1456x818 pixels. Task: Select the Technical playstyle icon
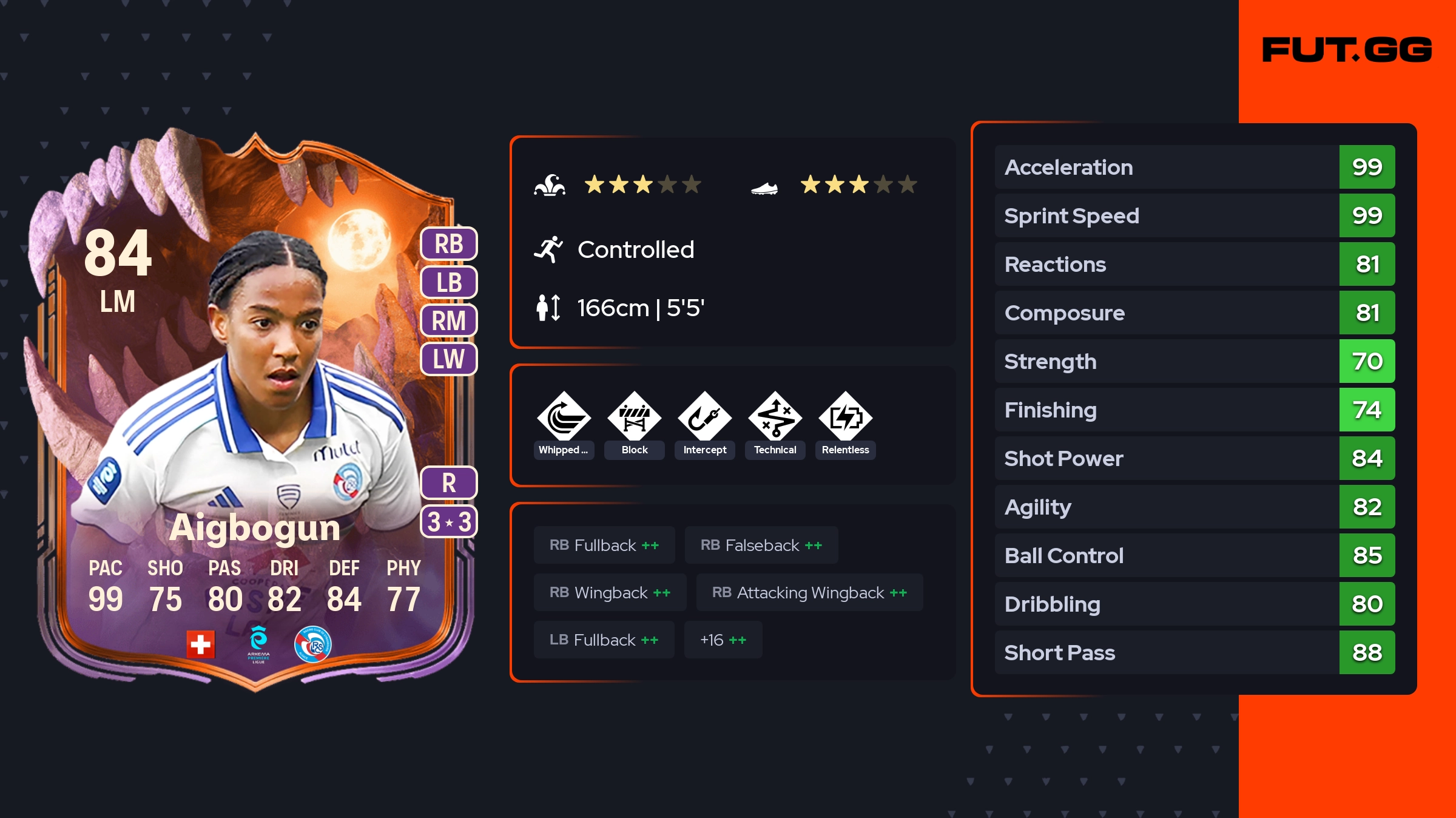(x=775, y=416)
